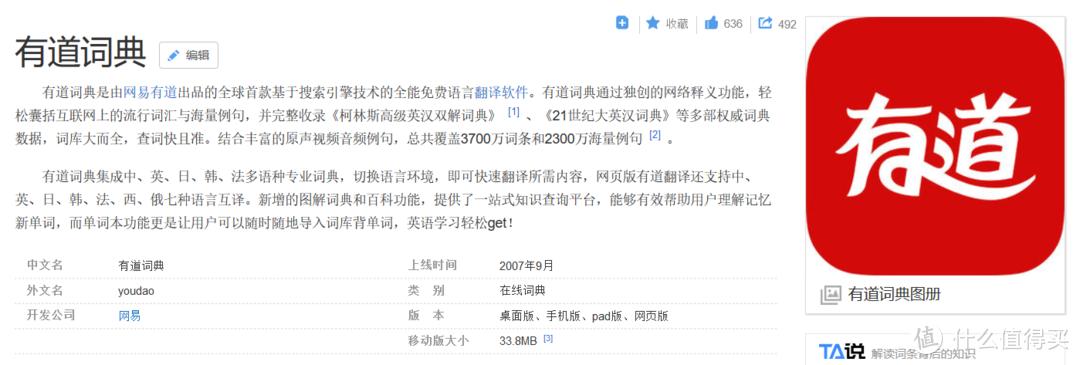This screenshot has width=1080, height=365.
Task: Click reference footnote [1]
Action: click(513, 112)
